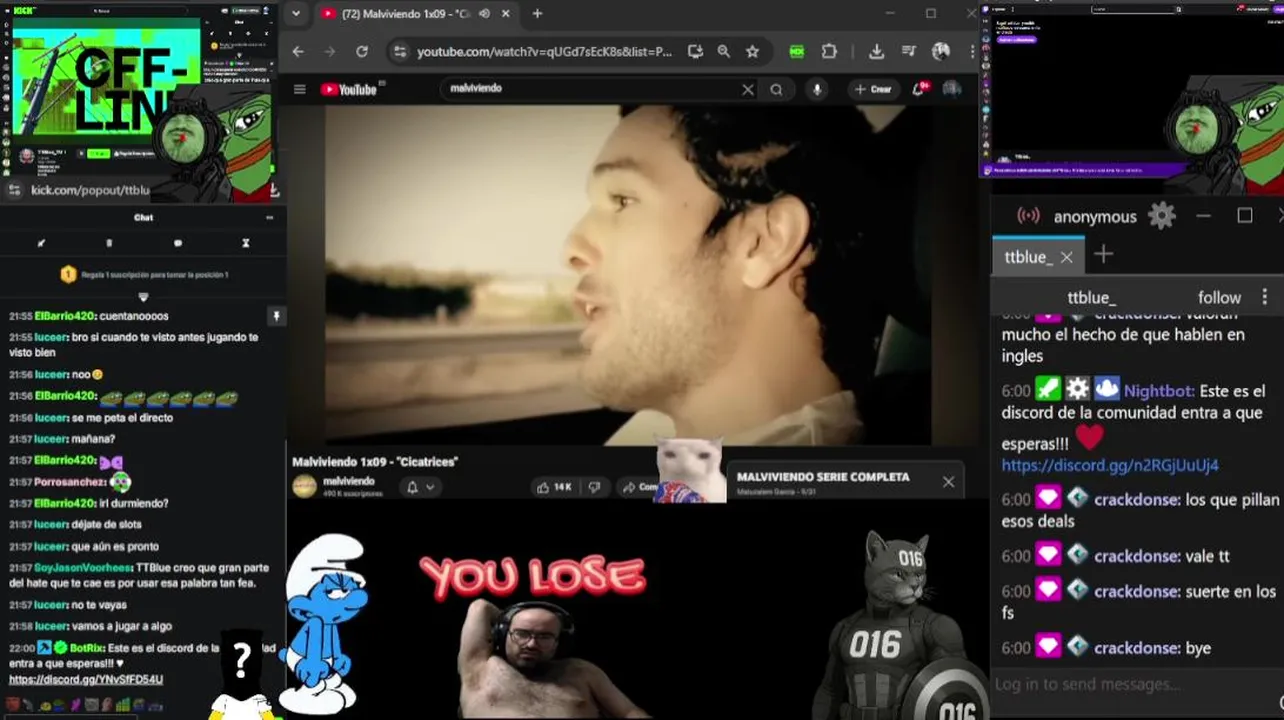Open the MALVIVIENDO SERIE COMPLETA playlist title
The height and width of the screenshot is (720, 1284).
click(823, 477)
